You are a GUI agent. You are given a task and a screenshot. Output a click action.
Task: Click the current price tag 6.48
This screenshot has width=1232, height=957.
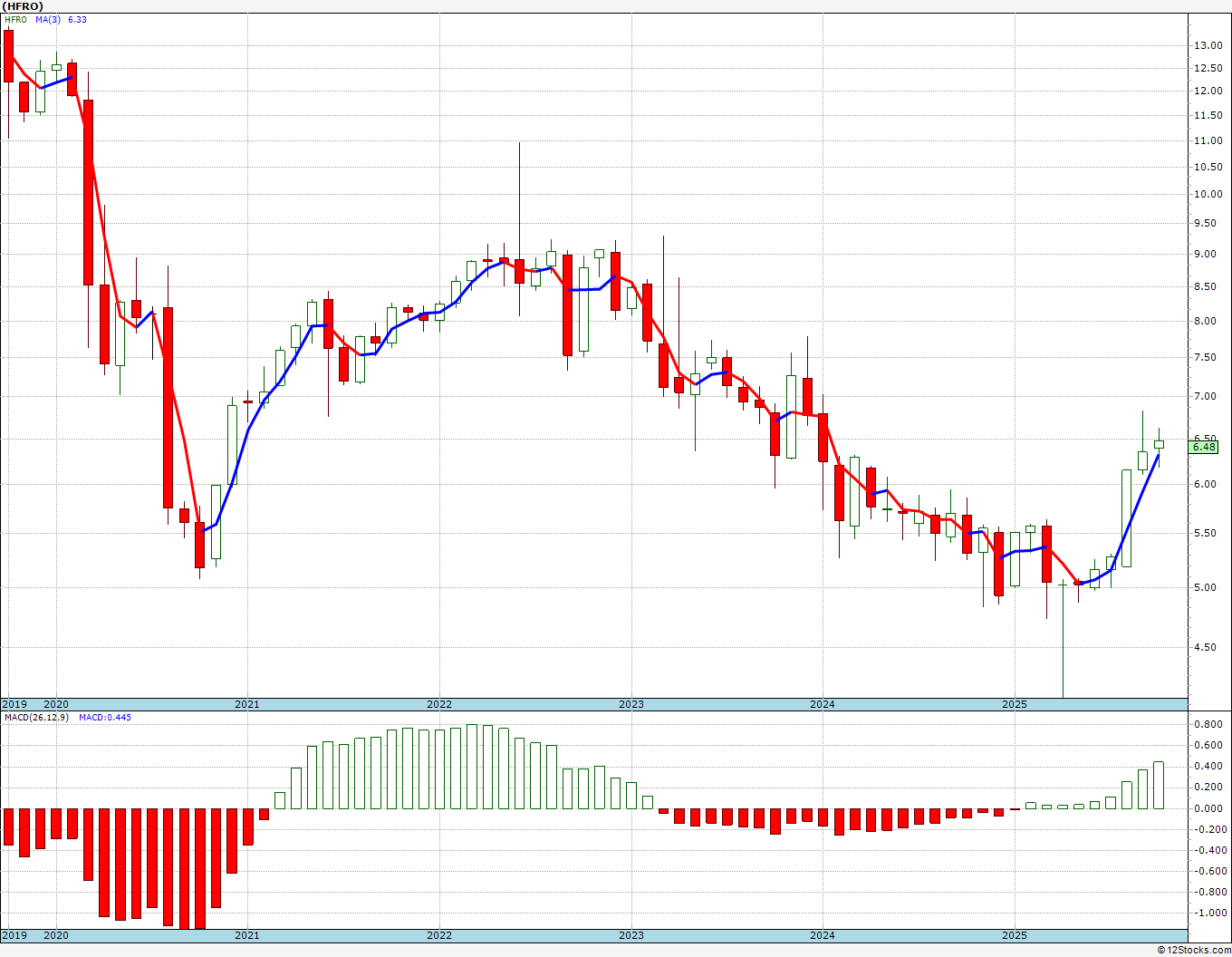coord(1204,447)
